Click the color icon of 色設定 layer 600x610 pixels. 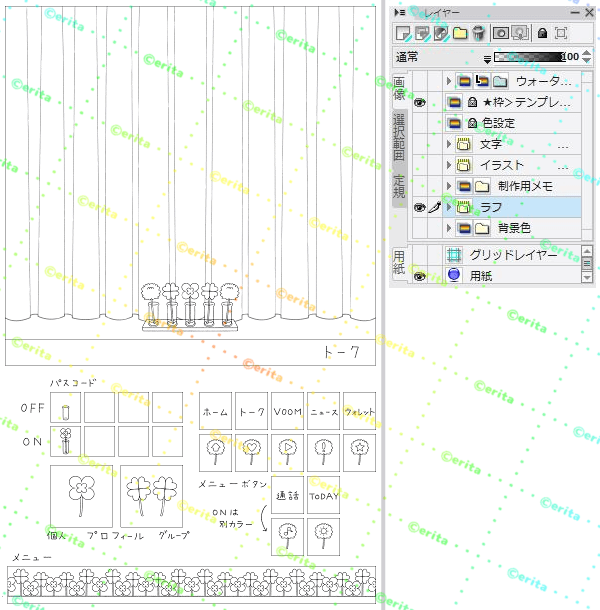454,123
